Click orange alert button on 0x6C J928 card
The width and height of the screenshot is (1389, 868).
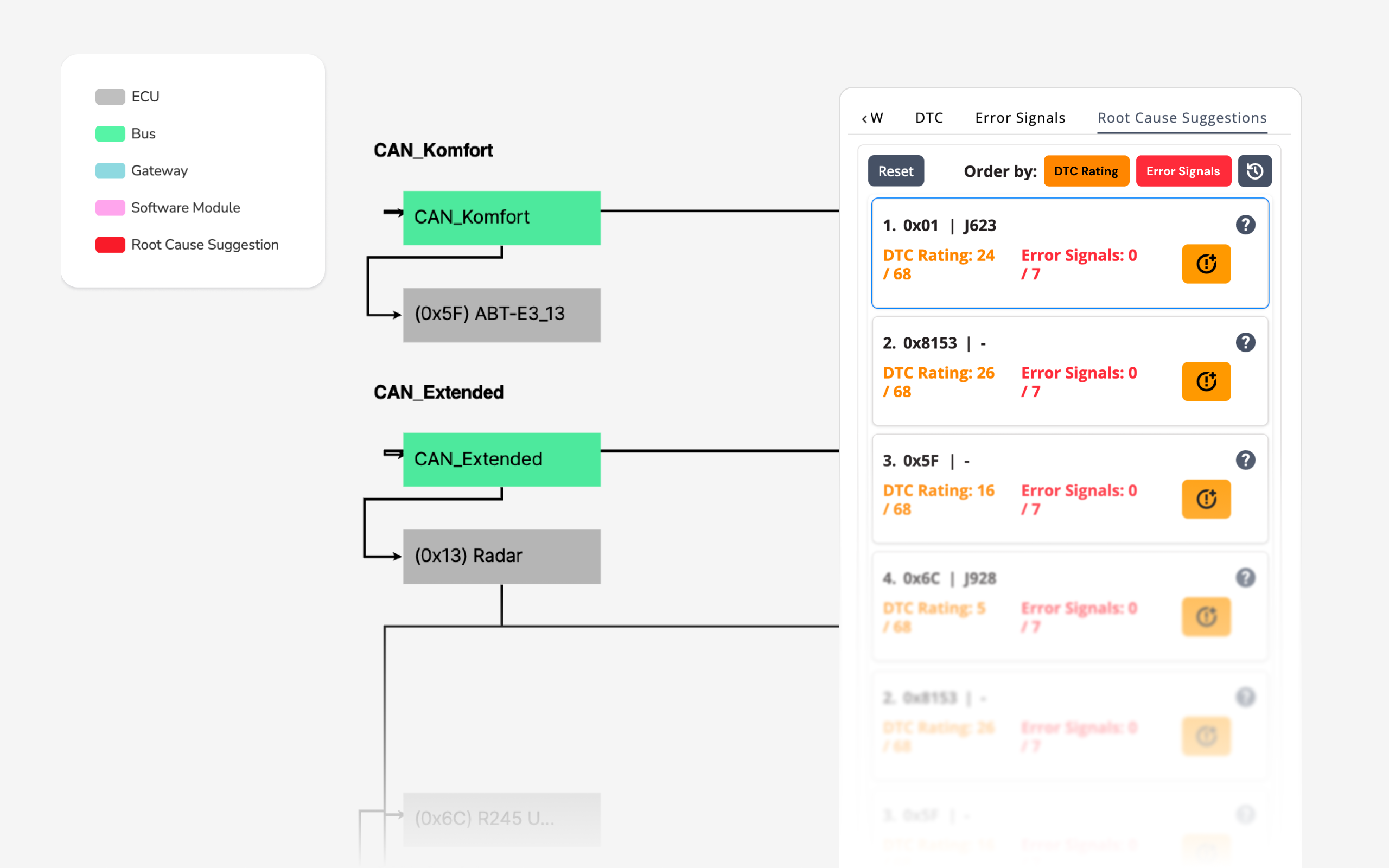point(1206,617)
